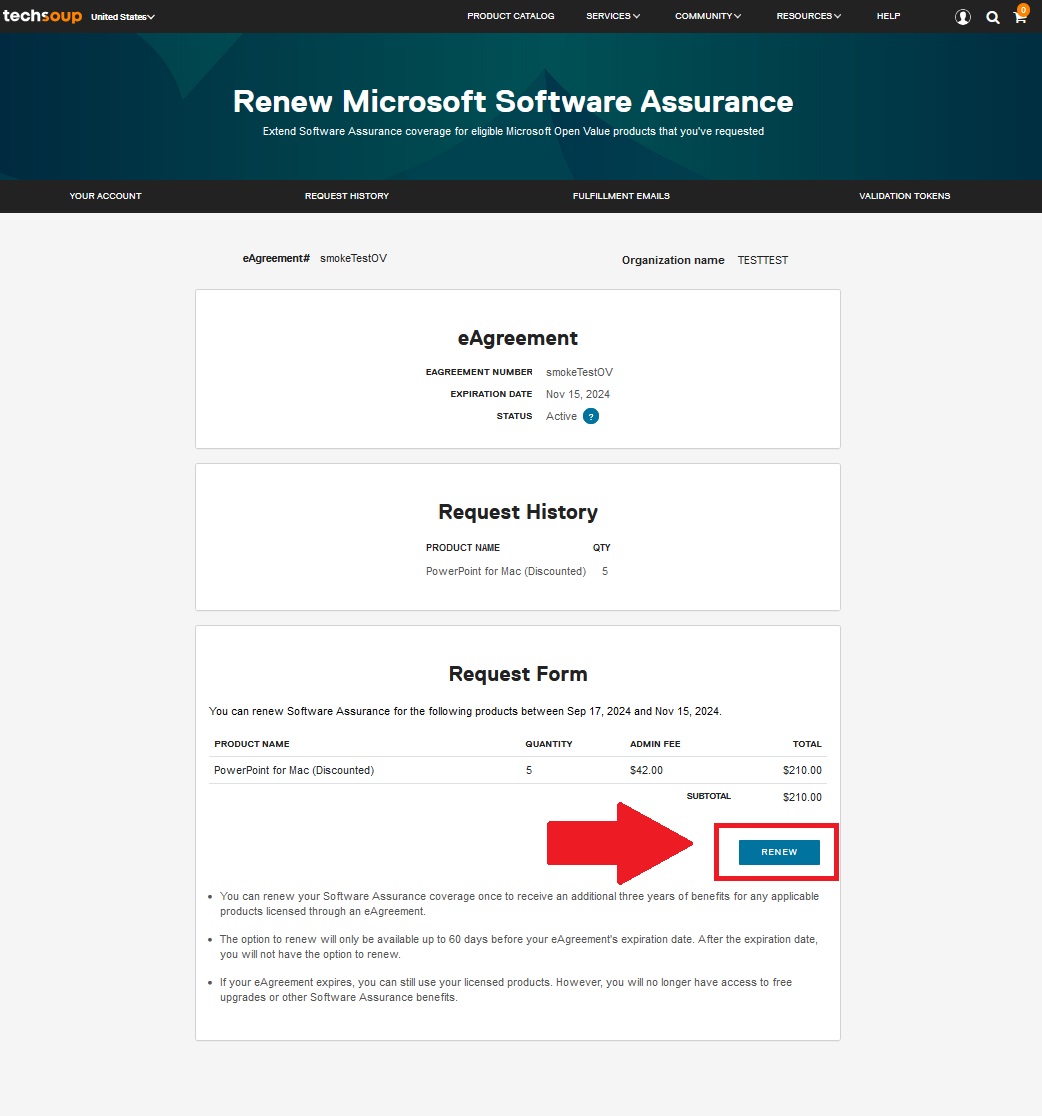The height and width of the screenshot is (1116, 1042).
Task: Click the eAgreement card heading
Action: (x=518, y=338)
